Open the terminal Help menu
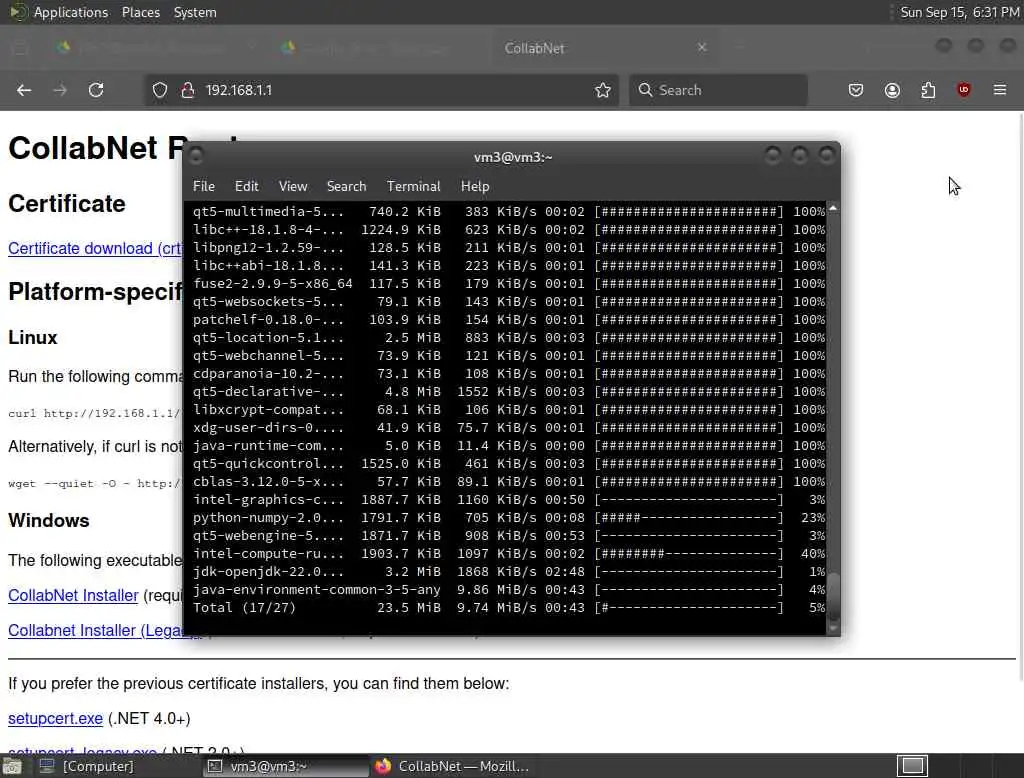The image size is (1024, 778). pyautogui.click(x=475, y=186)
